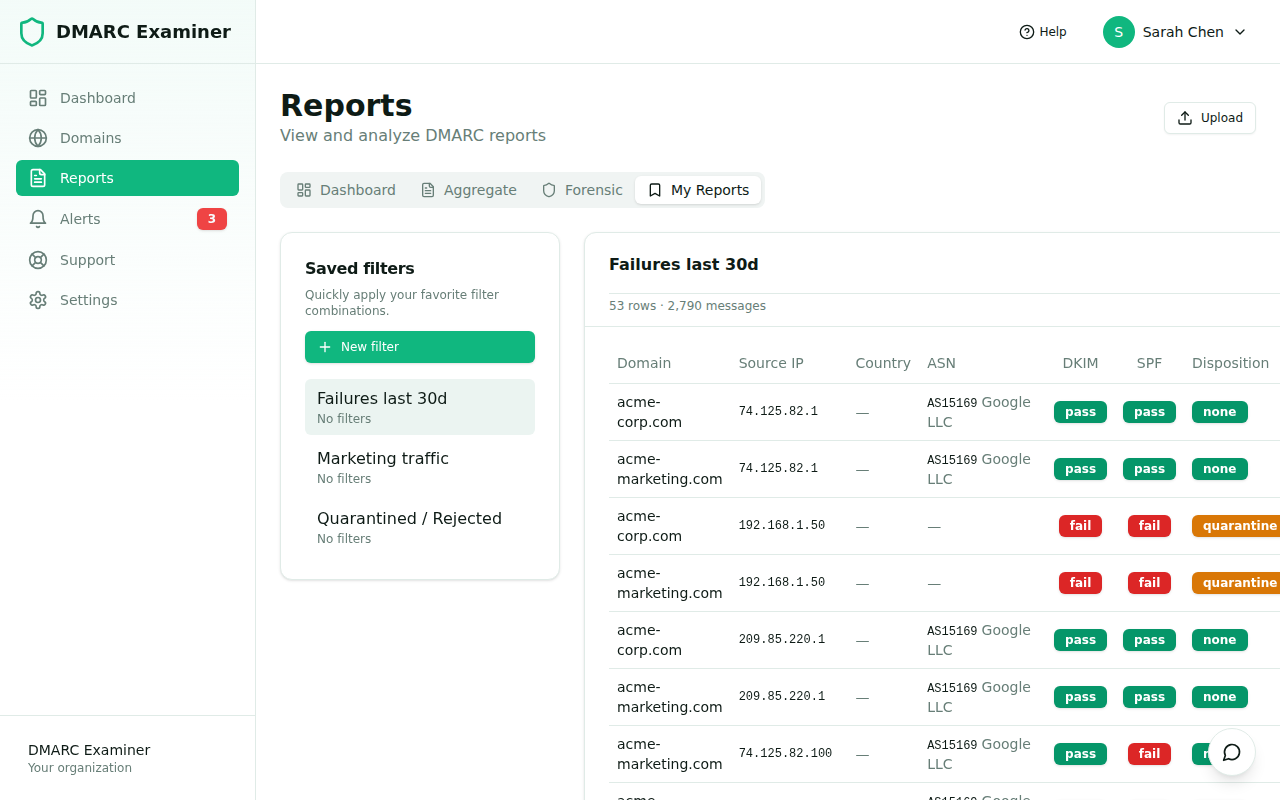The height and width of the screenshot is (800, 1280).
Task: Click the SPF column header
Action: [1149, 363]
